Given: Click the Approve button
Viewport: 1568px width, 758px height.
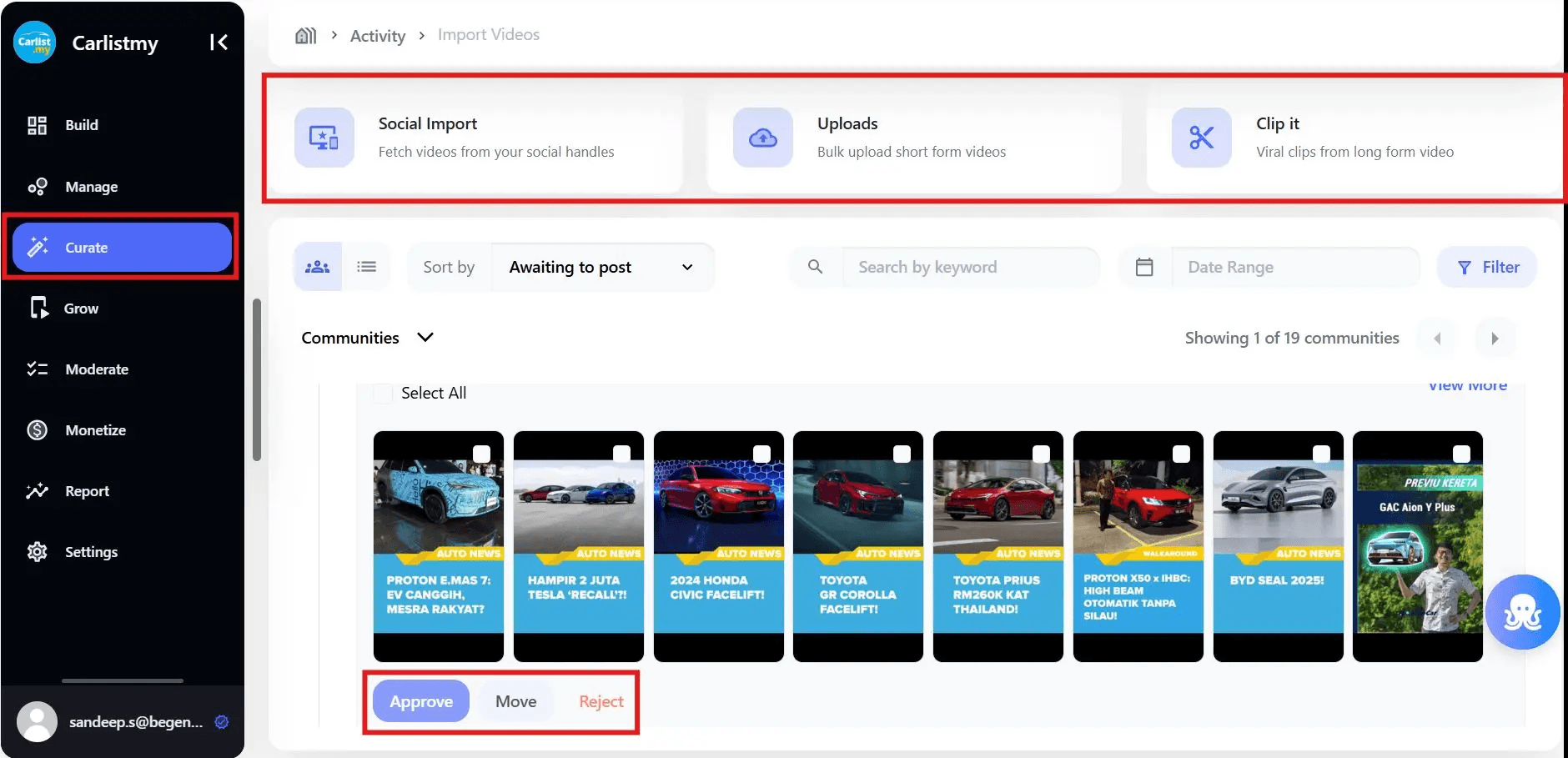Looking at the screenshot, I should (x=421, y=701).
